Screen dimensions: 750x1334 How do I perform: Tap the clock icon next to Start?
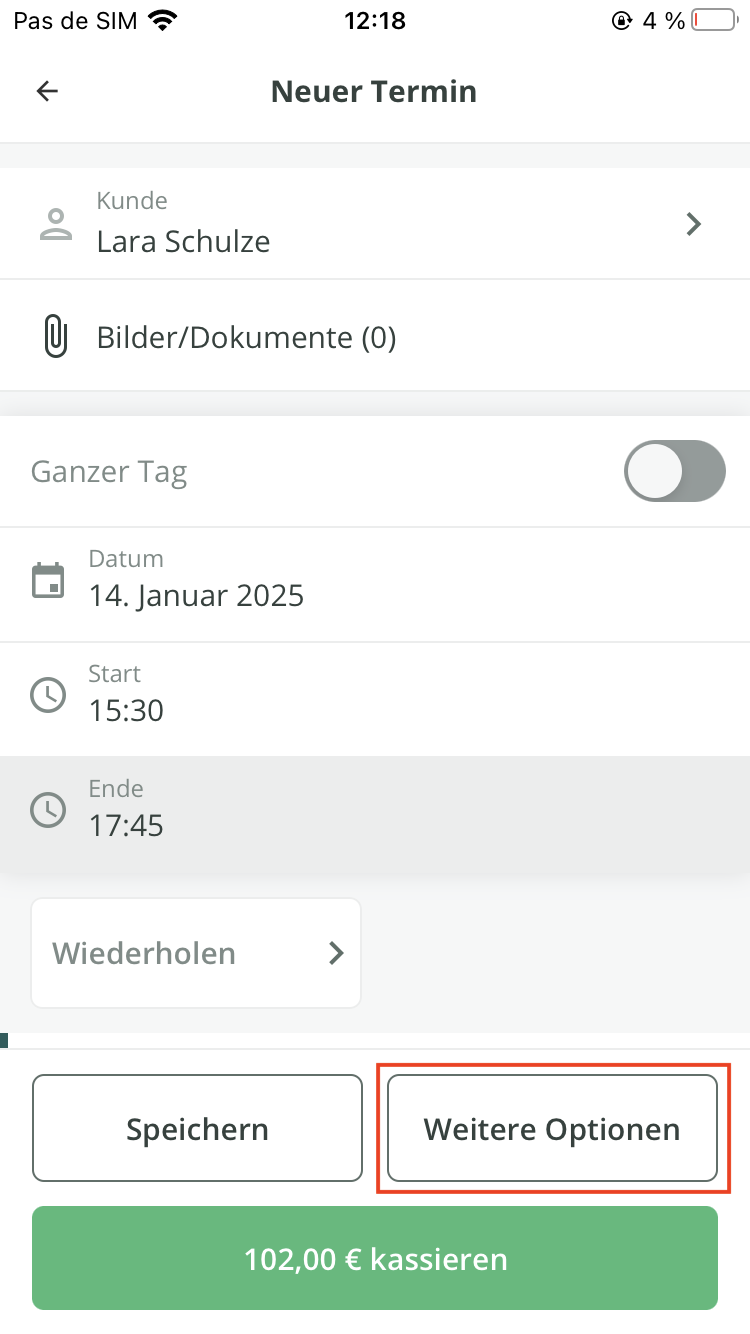point(48,695)
